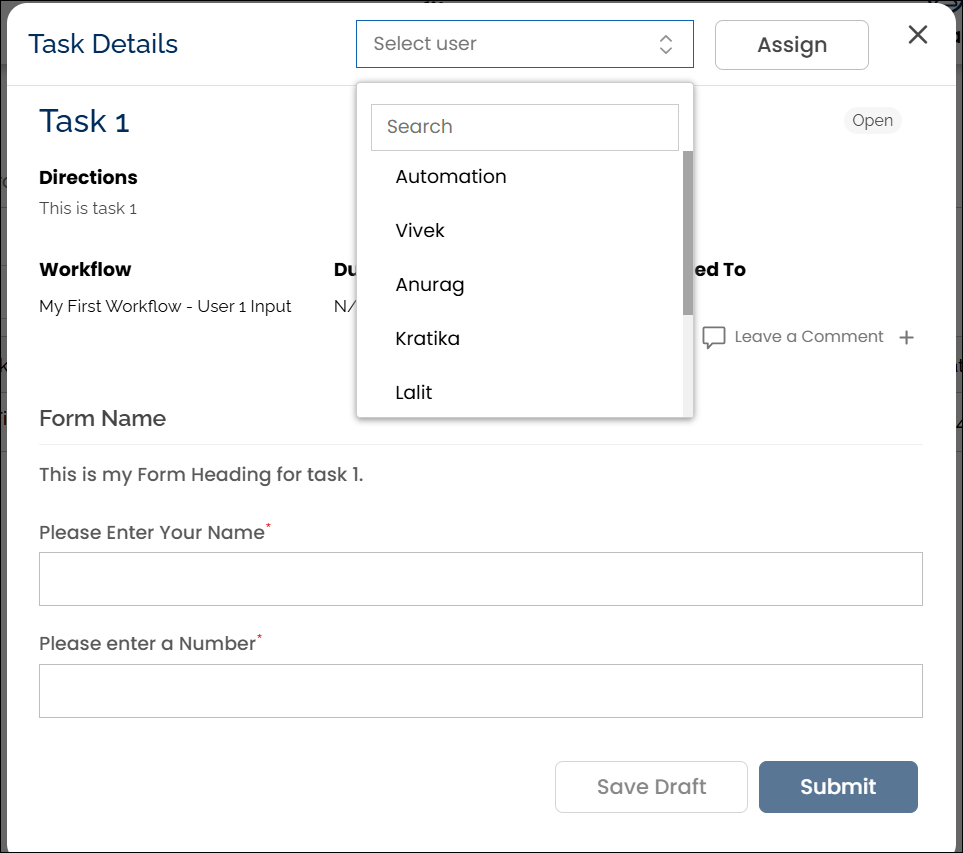Viewport: 963px width, 853px height.
Task: Pick Anurag in the user dropdown
Action: click(430, 285)
